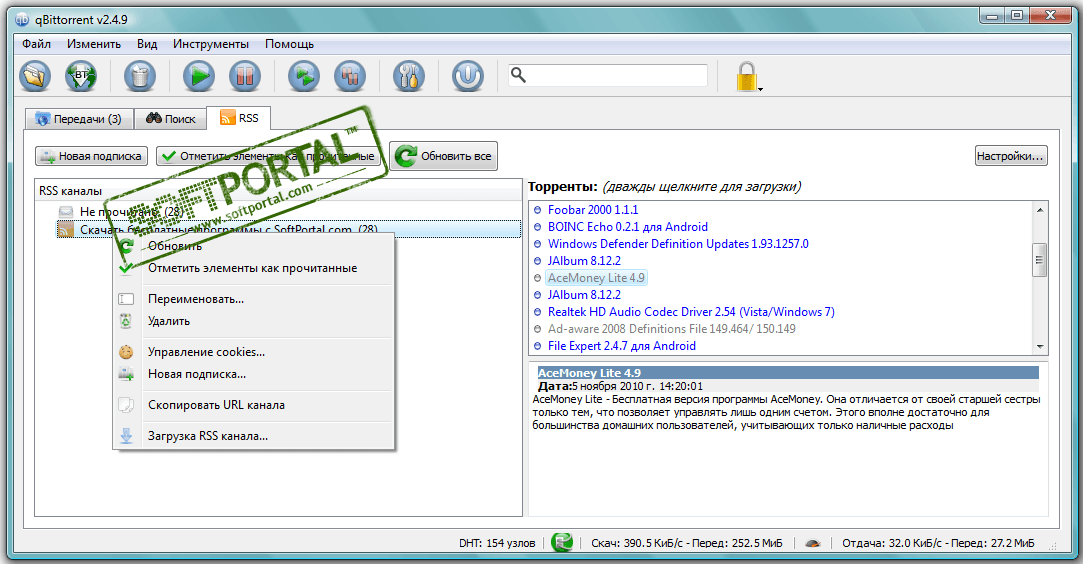Click the blue bullet beside Foobar 2000
1083x564 pixels.
[538, 210]
